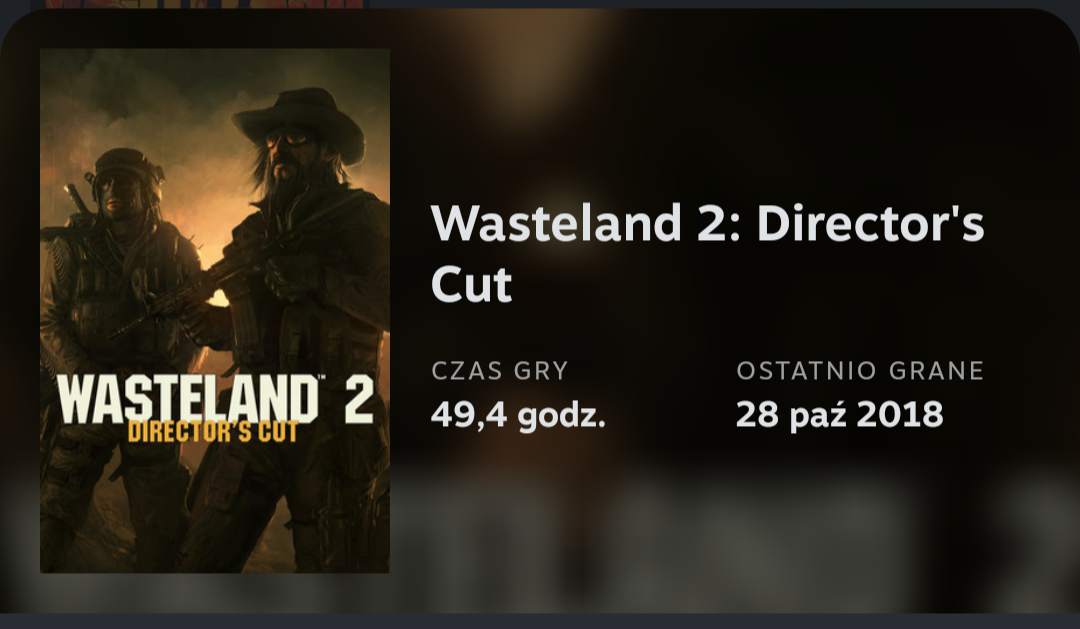This screenshot has width=1080, height=629.
Task: Click the white WASTELAND logo on the cover
Action: 189,398
